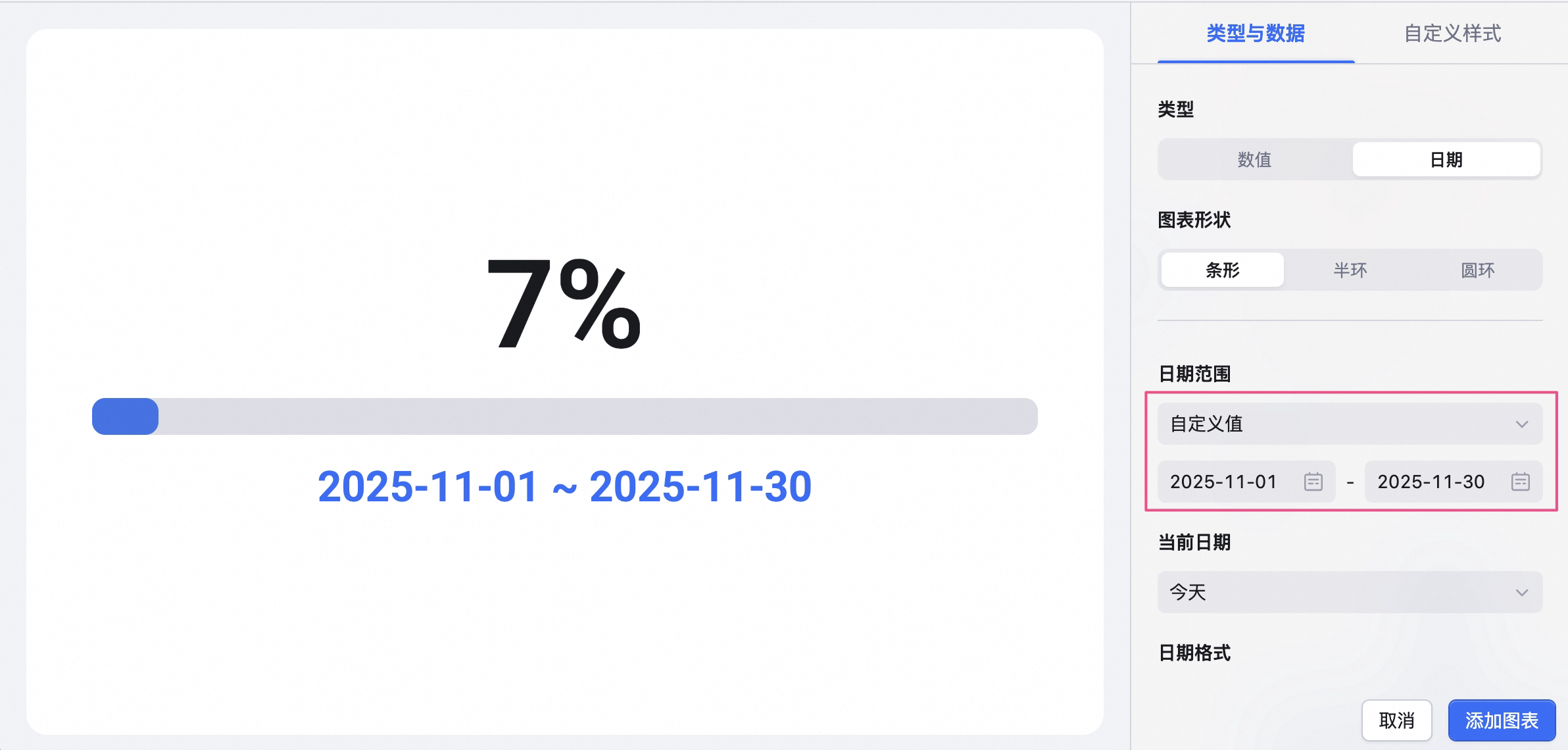Click the gray unfilled progress bar track
The height and width of the screenshot is (750, 1568).
click(x=598, y=416)
